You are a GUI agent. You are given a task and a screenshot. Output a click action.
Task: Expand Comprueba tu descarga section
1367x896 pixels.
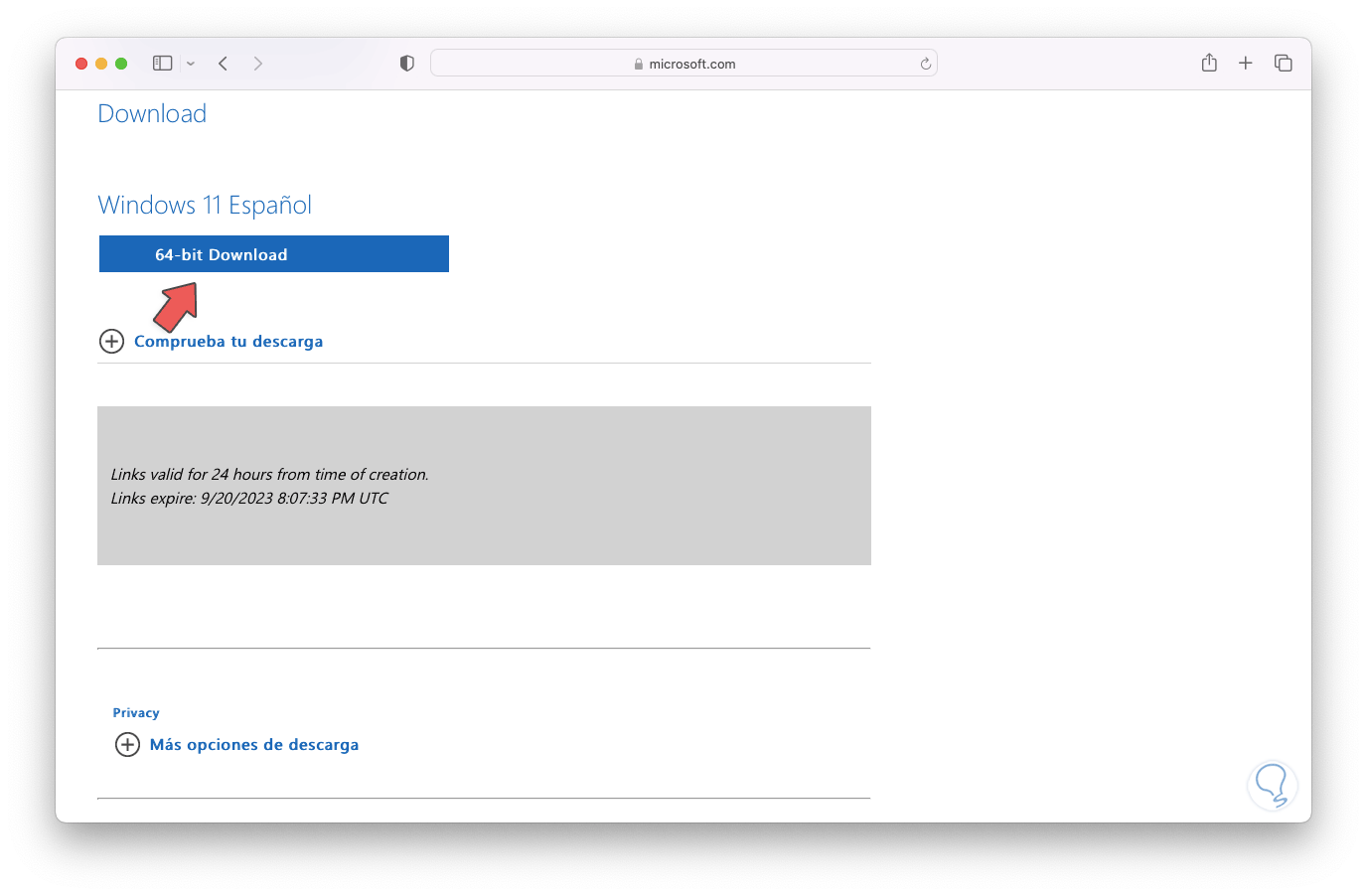coord(228,342)
